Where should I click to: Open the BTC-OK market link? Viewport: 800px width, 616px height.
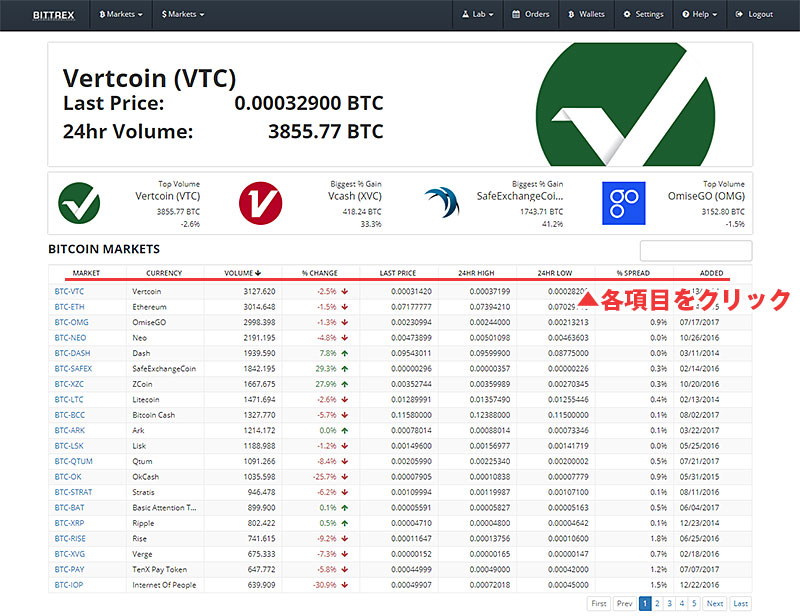pyautogui.click(x=68, y=477)
